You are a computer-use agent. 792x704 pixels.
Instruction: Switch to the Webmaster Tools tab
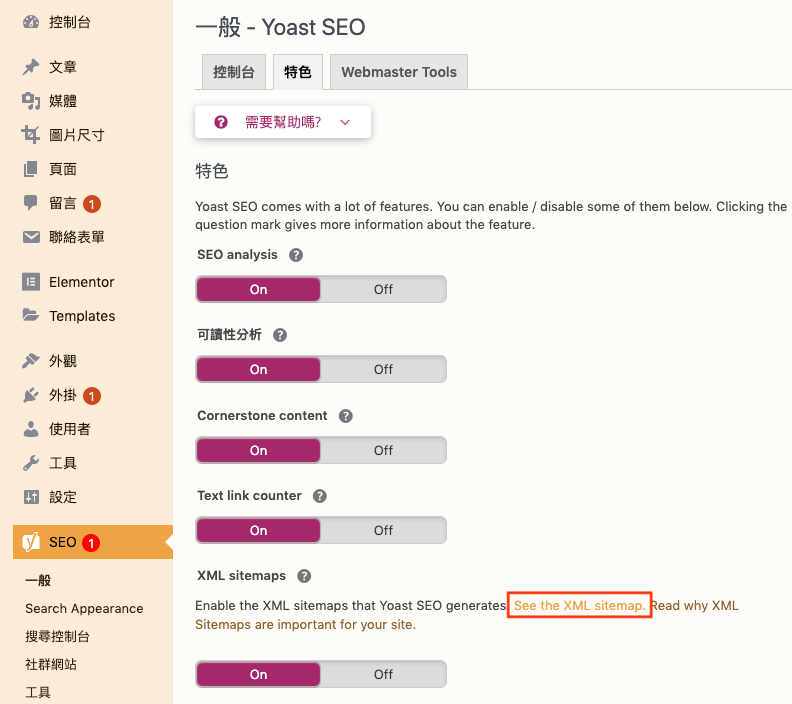pyautogui.click(x=399, y=72)
